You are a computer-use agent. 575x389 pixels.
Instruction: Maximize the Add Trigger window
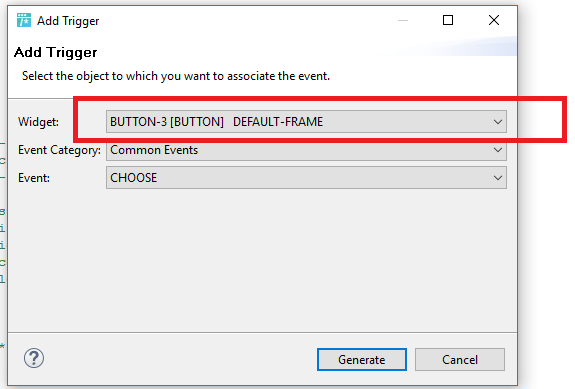tap(448, 20)
